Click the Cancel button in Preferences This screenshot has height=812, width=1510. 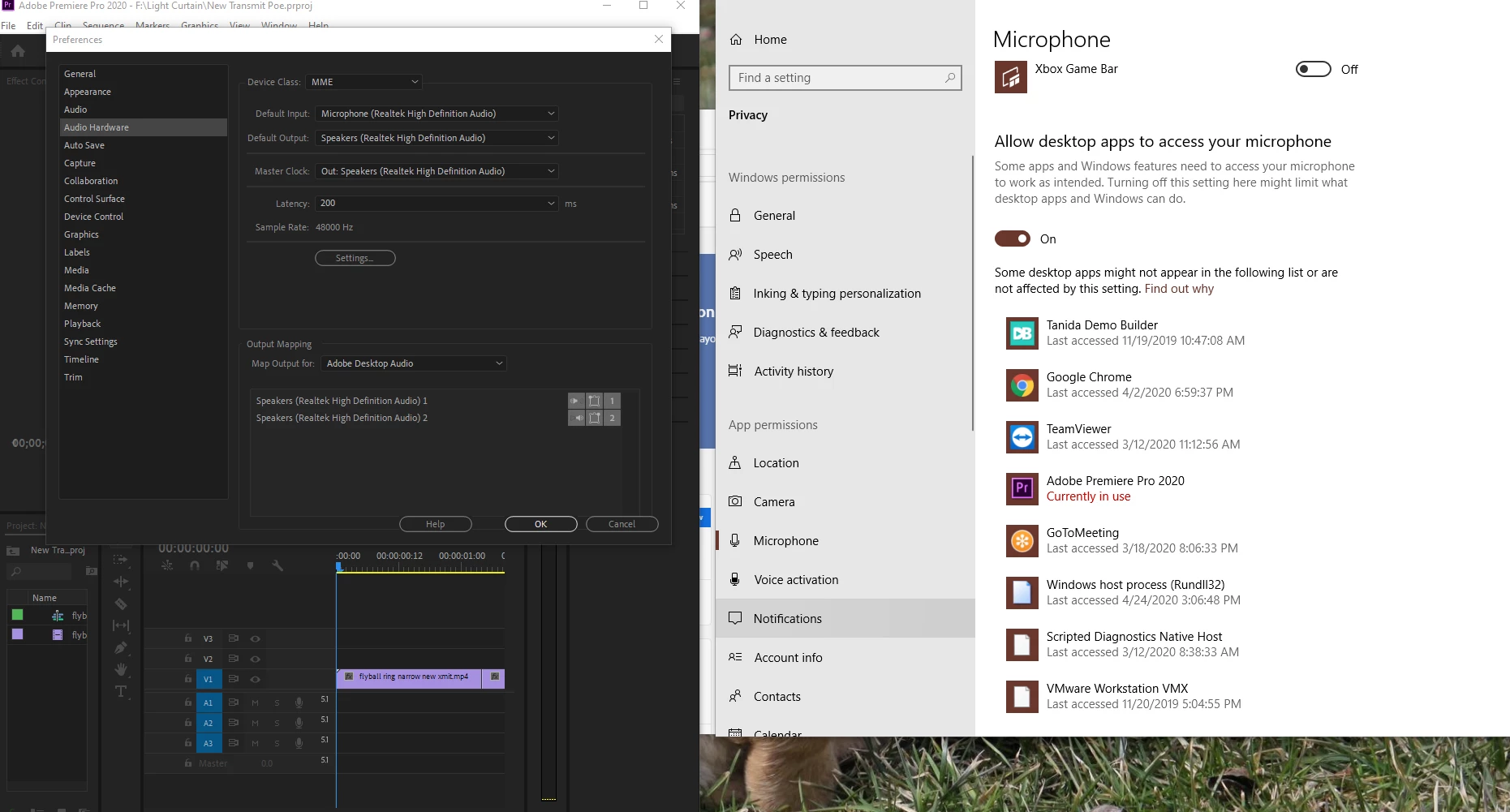tap(622, 524)
